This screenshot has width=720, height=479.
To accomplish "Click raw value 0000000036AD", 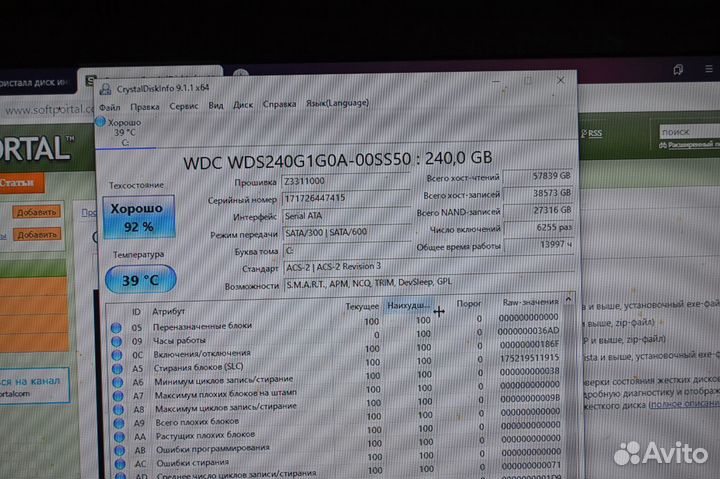I will coord(528,331).
